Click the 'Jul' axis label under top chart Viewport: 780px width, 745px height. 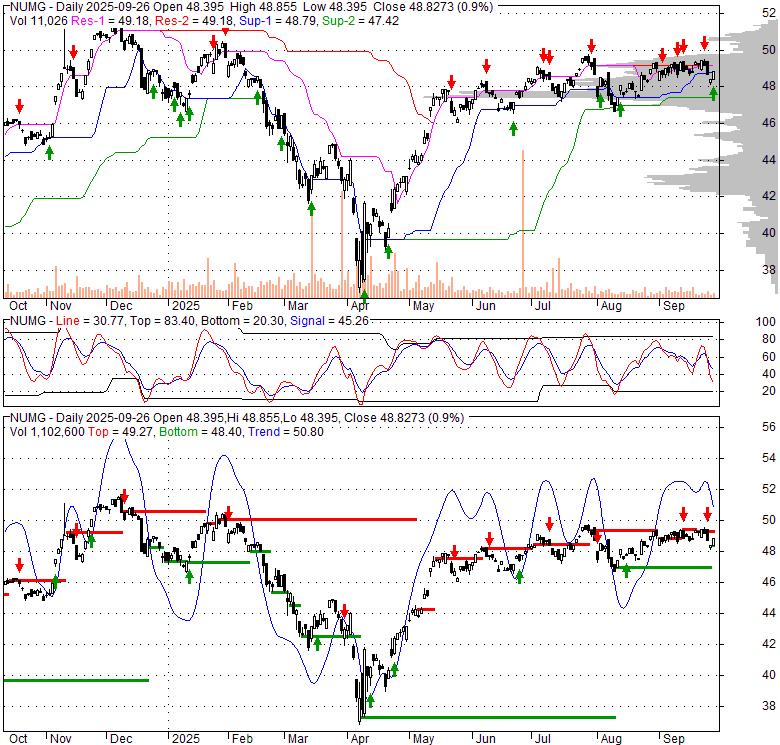(542, 306)
